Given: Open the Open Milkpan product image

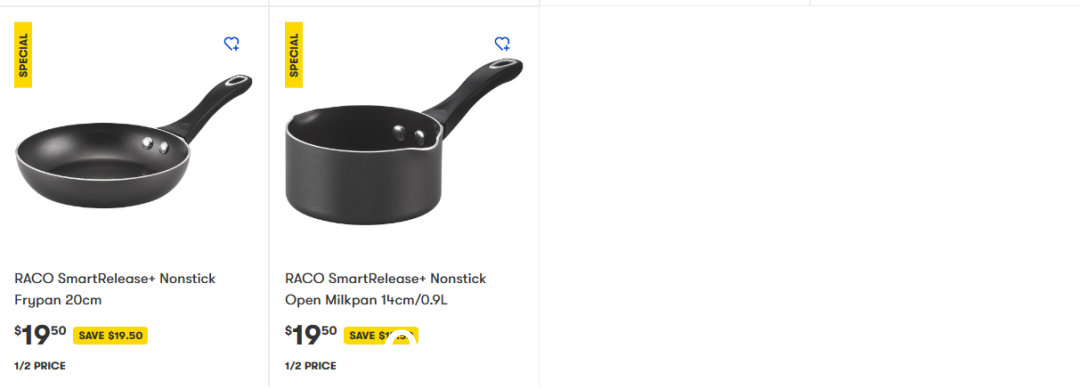Looking at the screenshot, I should (x=404, y=142).
